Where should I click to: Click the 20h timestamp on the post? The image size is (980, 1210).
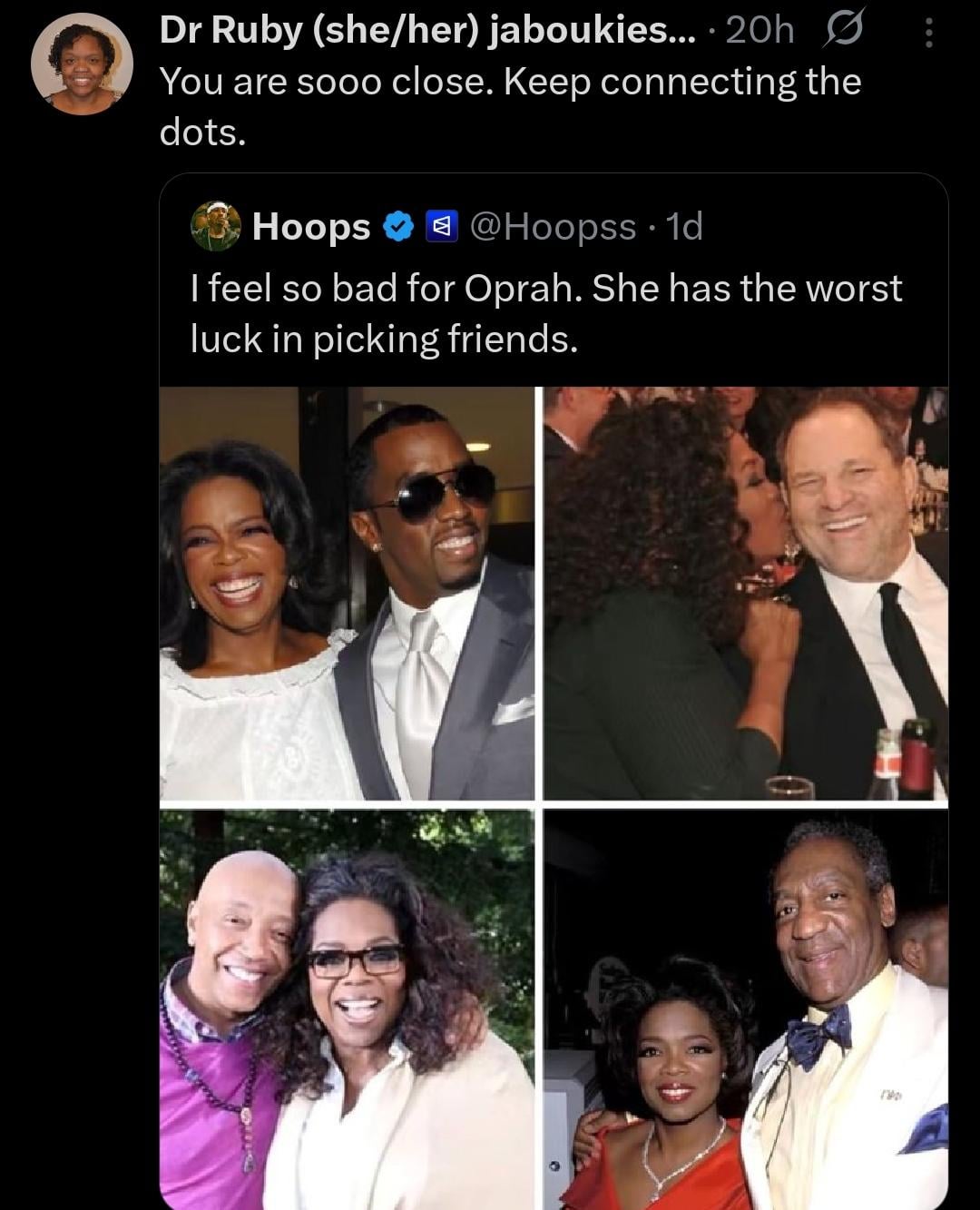point(759,32)
